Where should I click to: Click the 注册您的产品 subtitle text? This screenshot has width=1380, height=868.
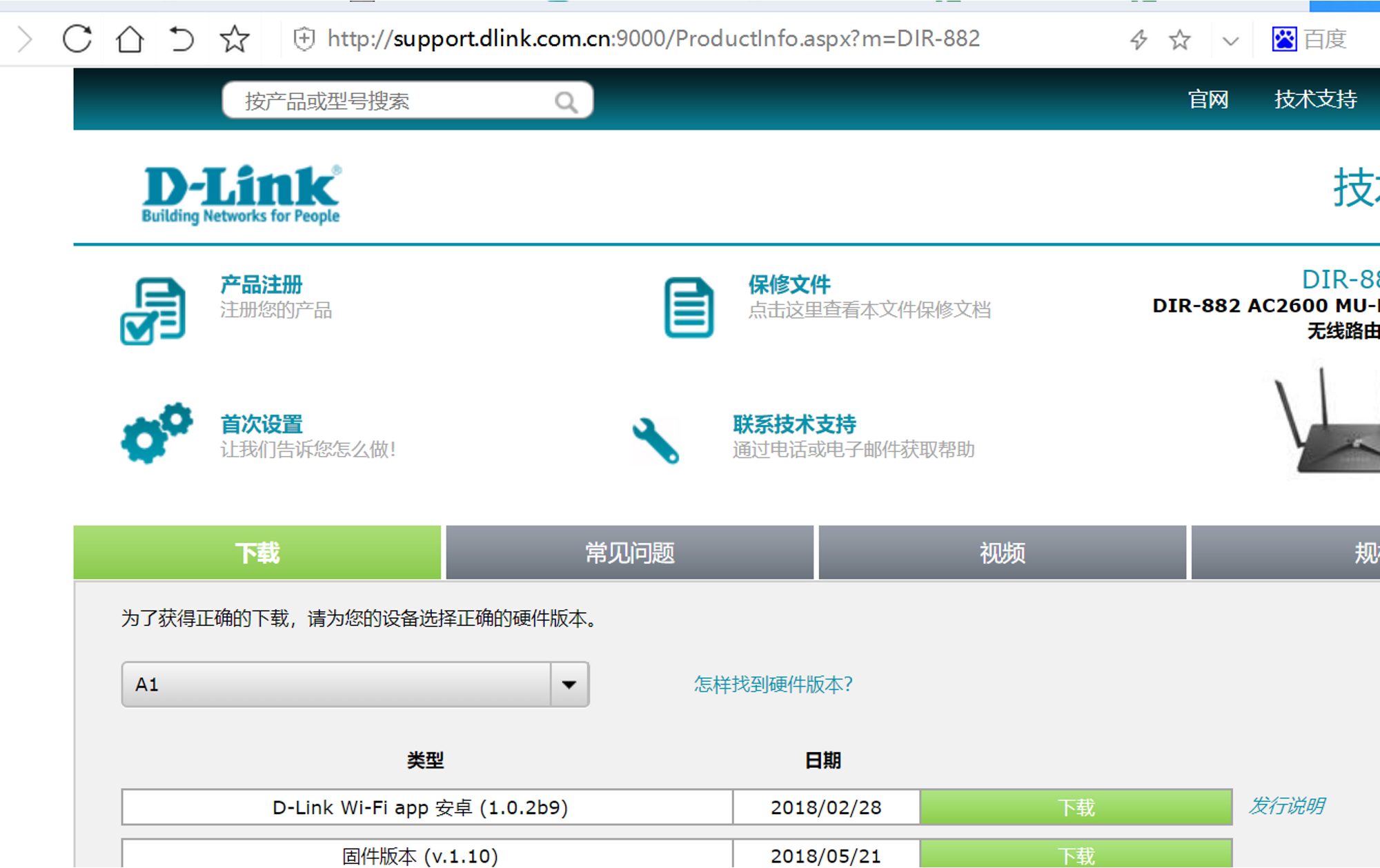coord(276,310)
